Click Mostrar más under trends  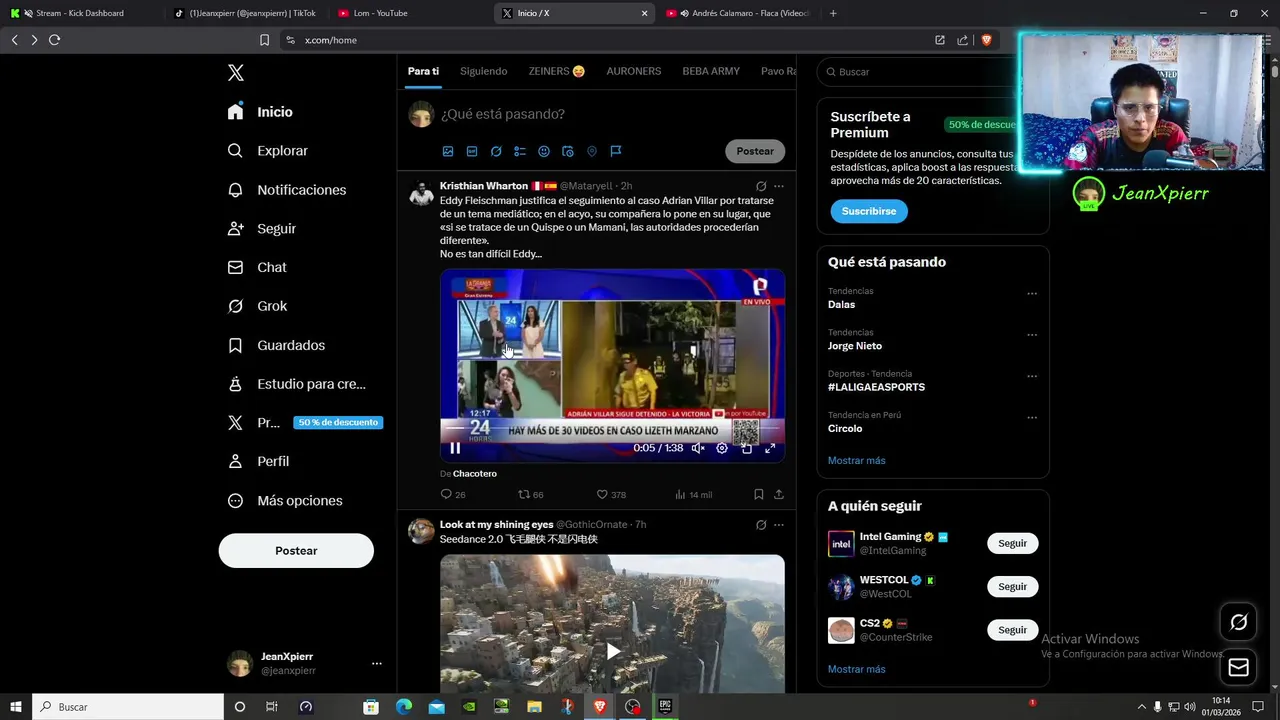pos(857,461)
